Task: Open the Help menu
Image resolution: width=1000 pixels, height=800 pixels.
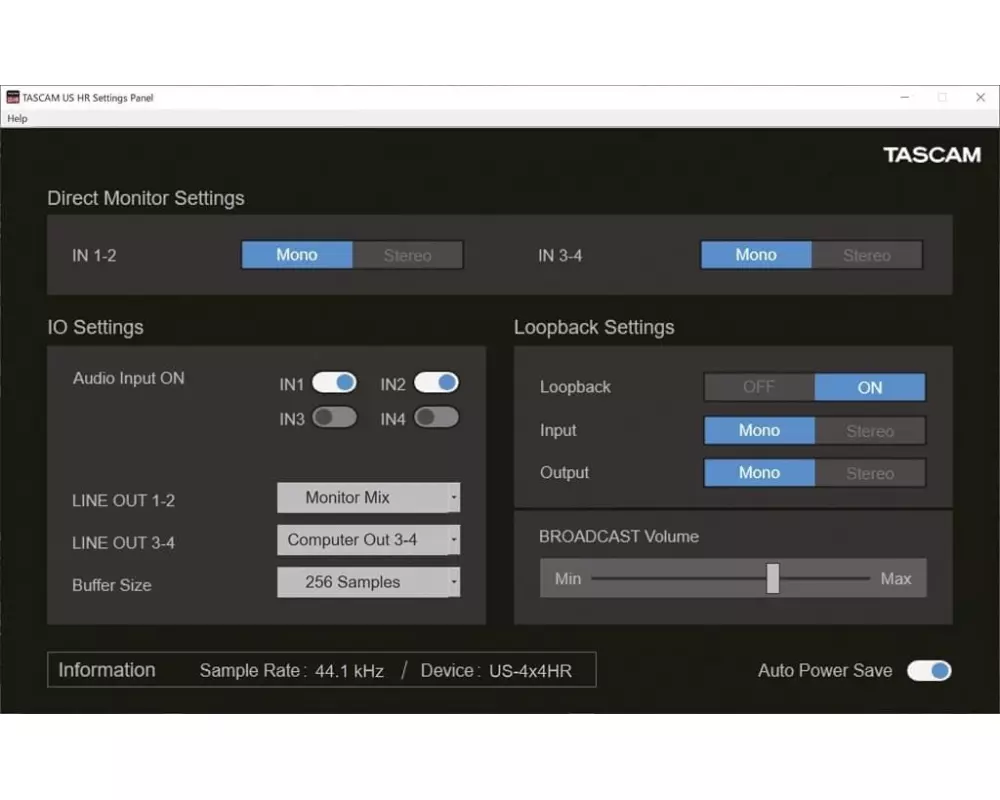Action: point(17,119)
